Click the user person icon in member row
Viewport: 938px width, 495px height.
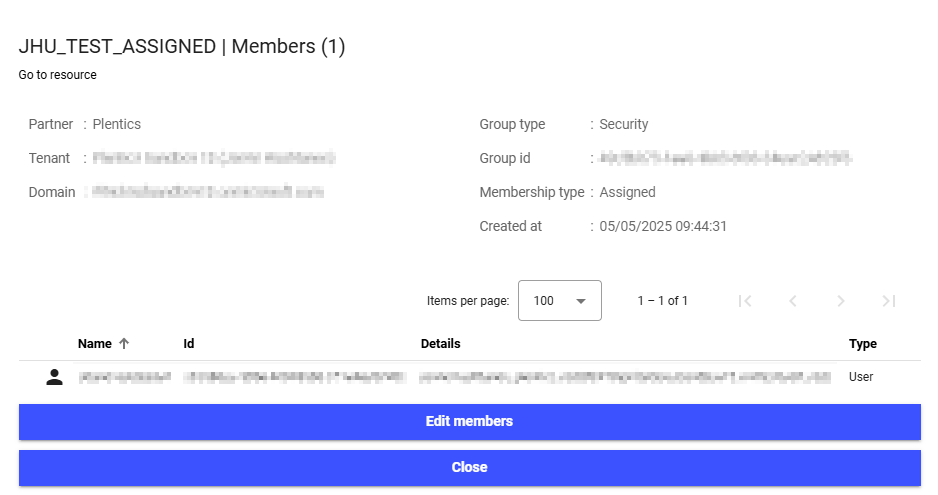(x=54, y=377)
